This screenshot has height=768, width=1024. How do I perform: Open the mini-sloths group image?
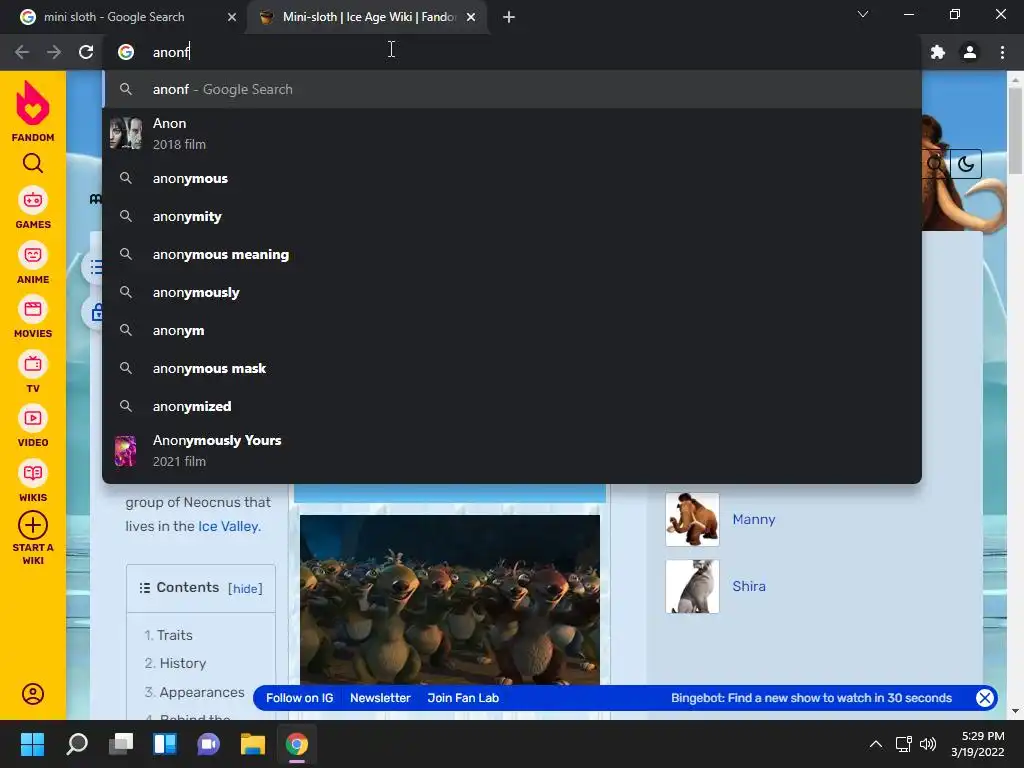(450, 600)
